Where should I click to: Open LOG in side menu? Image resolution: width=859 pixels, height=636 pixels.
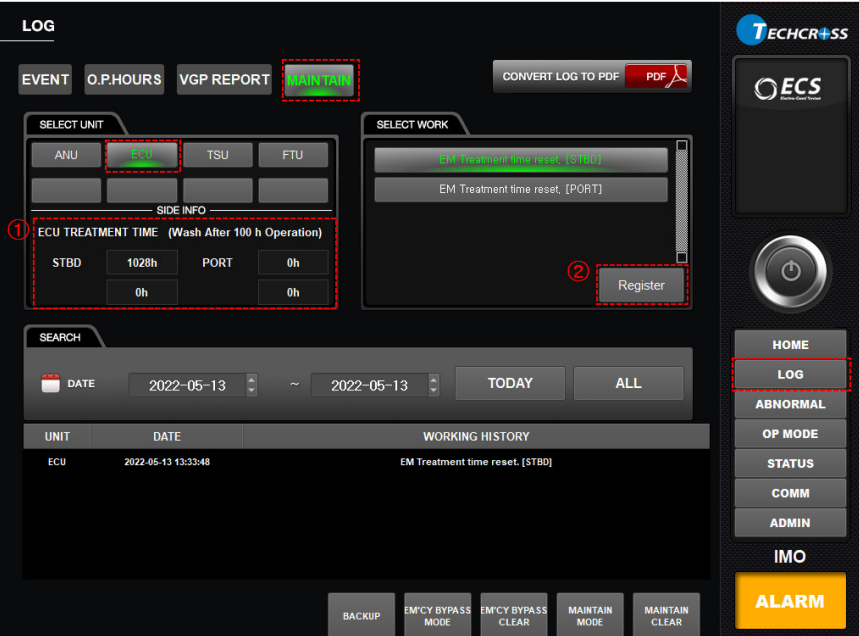(791, 375)
